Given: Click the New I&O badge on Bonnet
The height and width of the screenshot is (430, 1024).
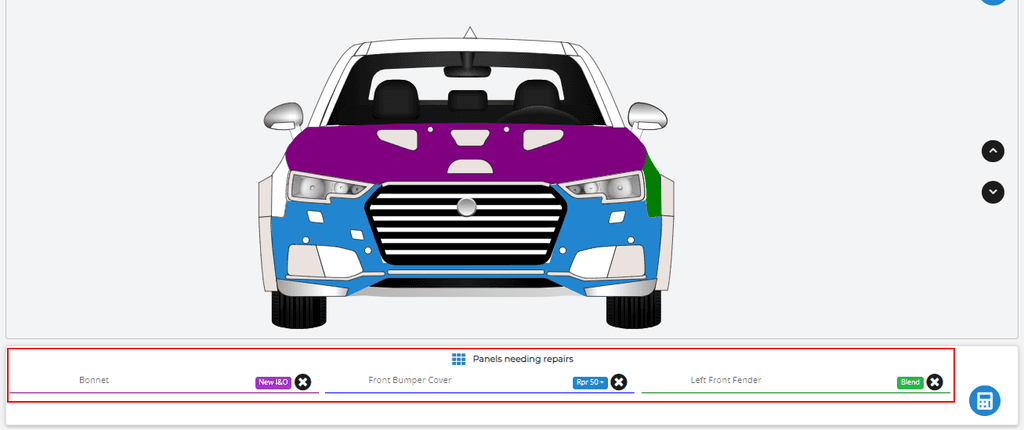Looking at the screenshot, I should [273, 382].
